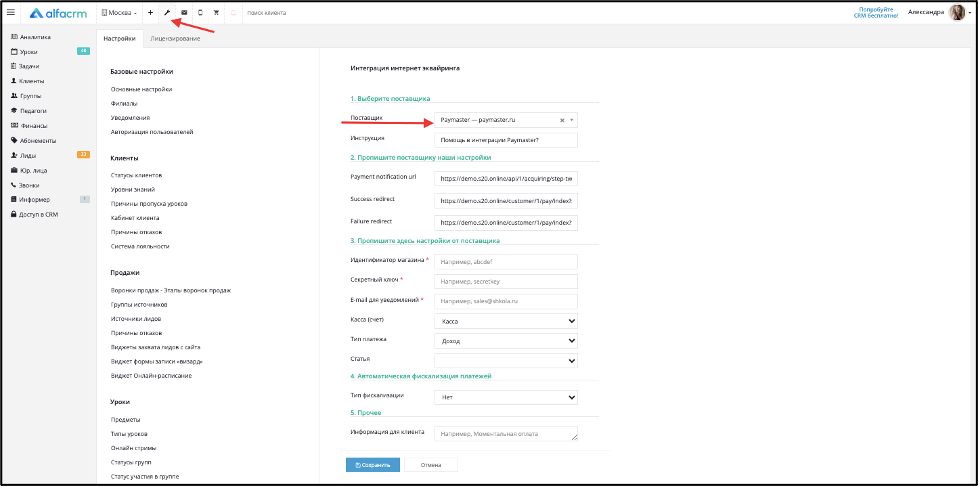979x487 pixels.
Task: Open the Тип фискализации dropdown
Action: 507,396
